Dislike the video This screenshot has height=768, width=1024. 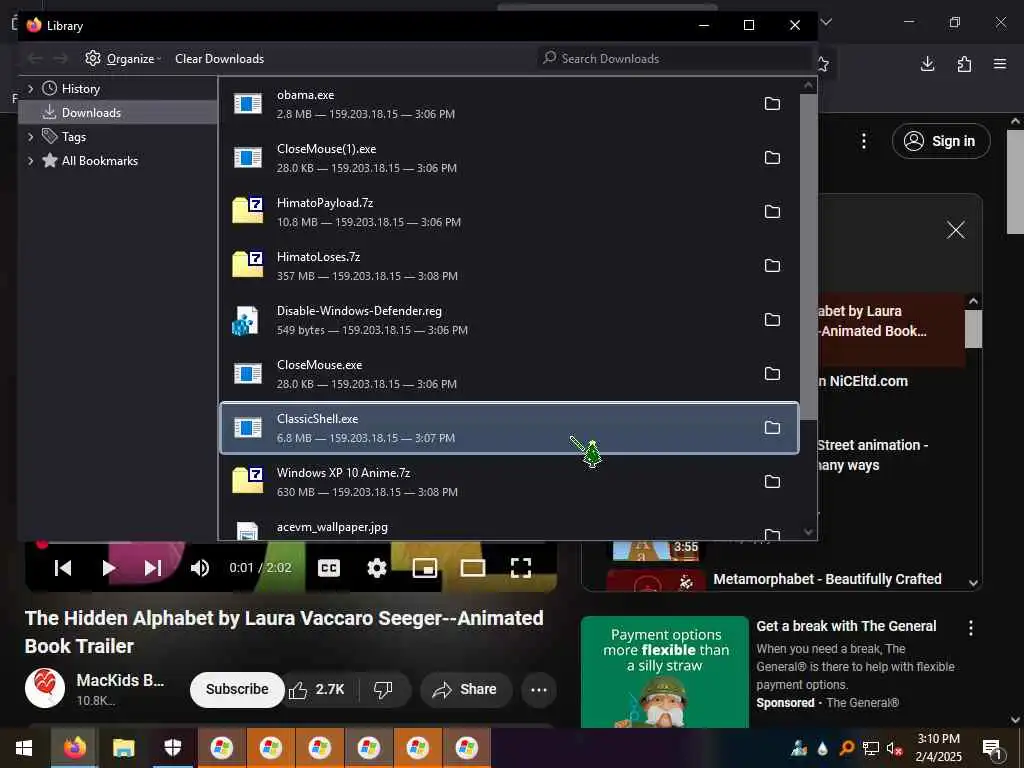point(383,690)
